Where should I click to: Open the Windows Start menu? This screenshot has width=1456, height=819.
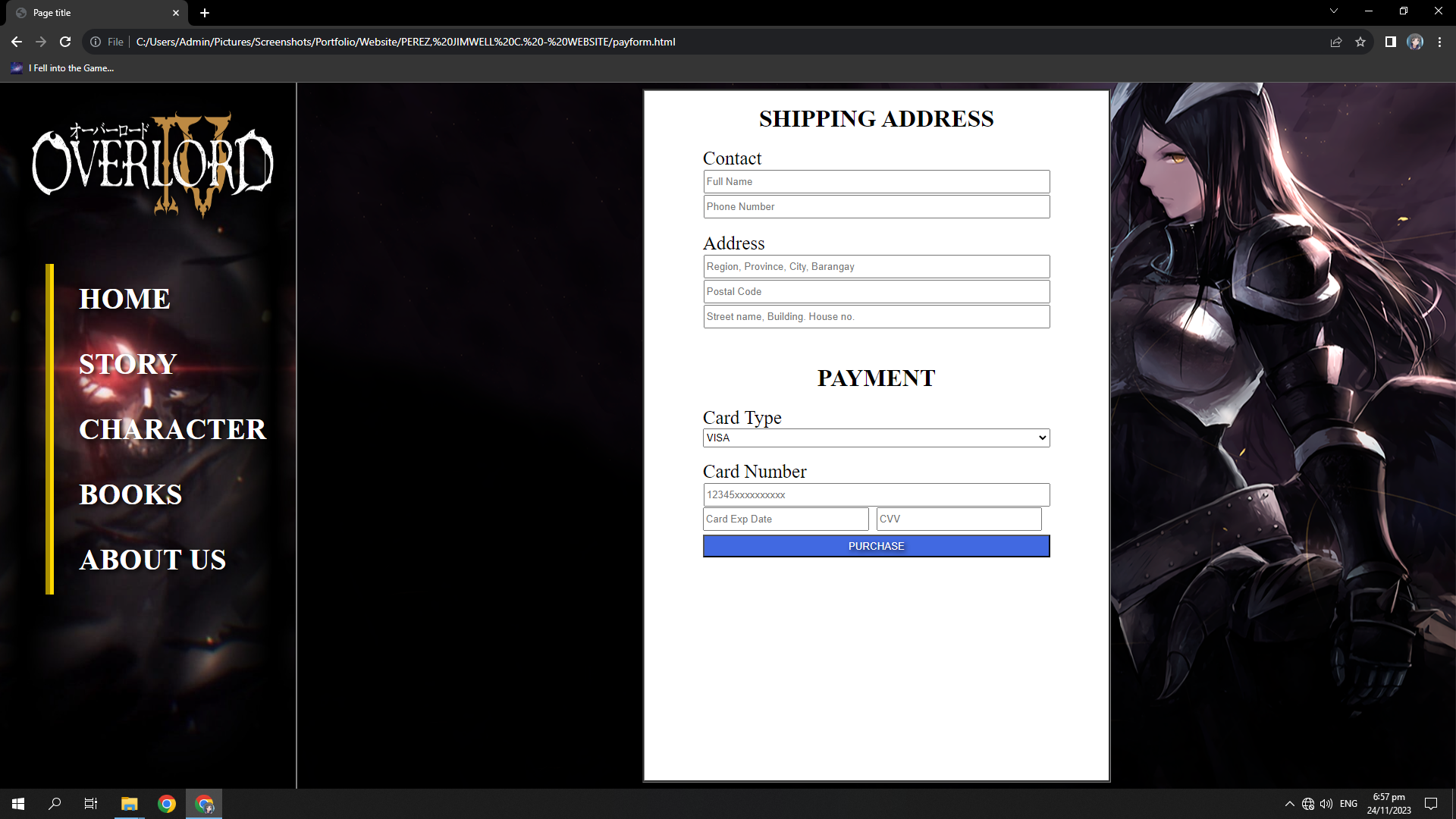[x=18, y=804]
